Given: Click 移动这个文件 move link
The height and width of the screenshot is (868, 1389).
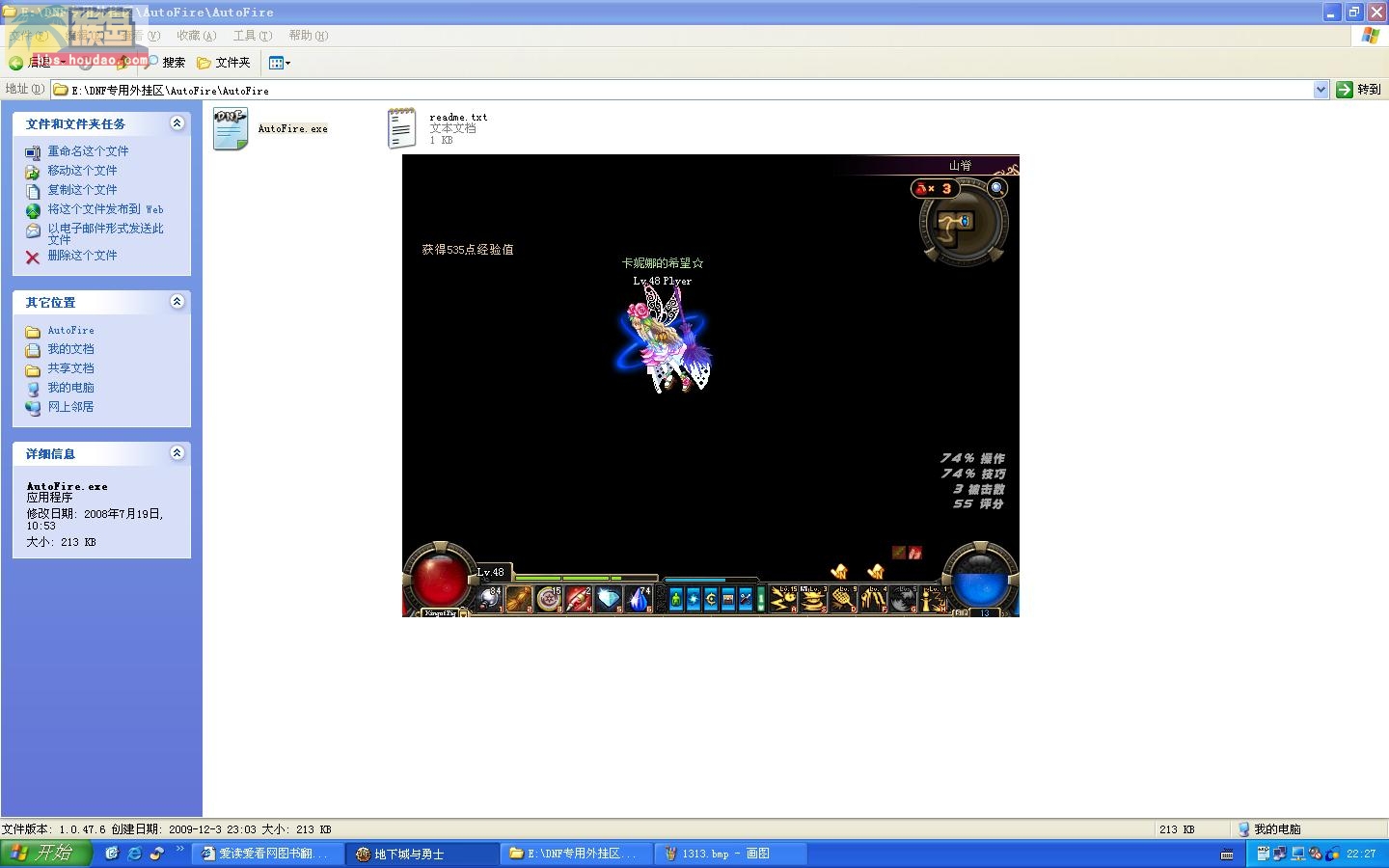Looking at the screenshot, I should (x=82, y=171).
